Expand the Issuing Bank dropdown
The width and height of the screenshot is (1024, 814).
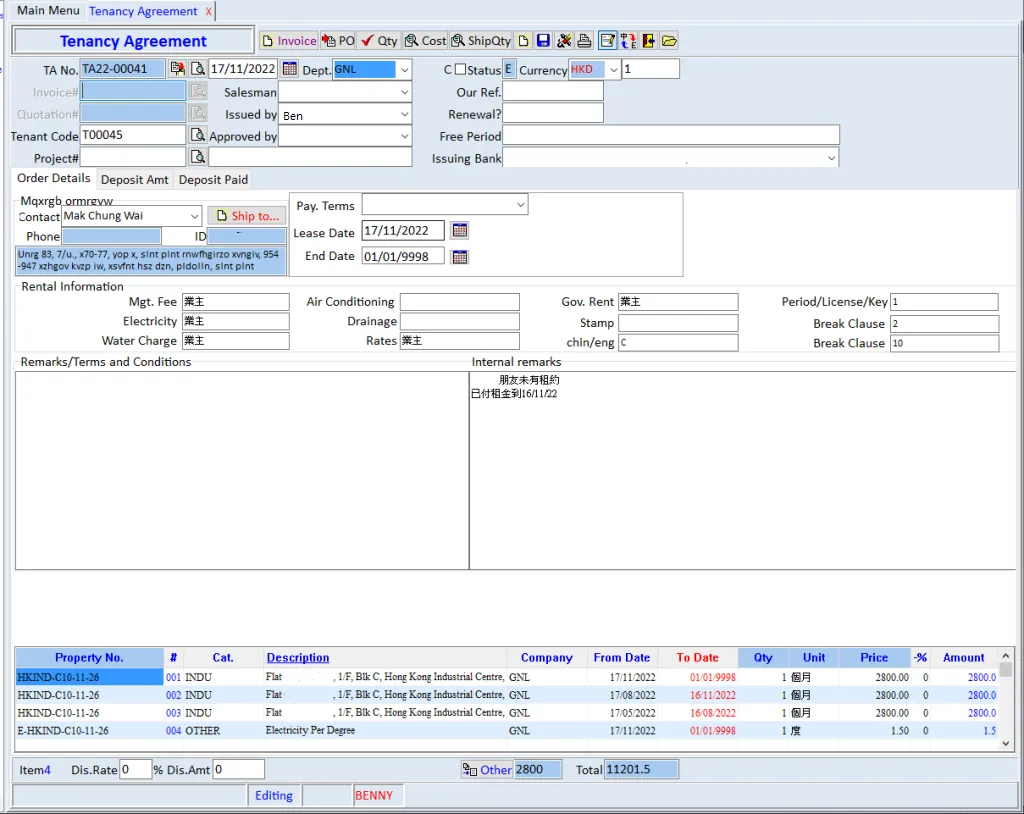point(831,158)
